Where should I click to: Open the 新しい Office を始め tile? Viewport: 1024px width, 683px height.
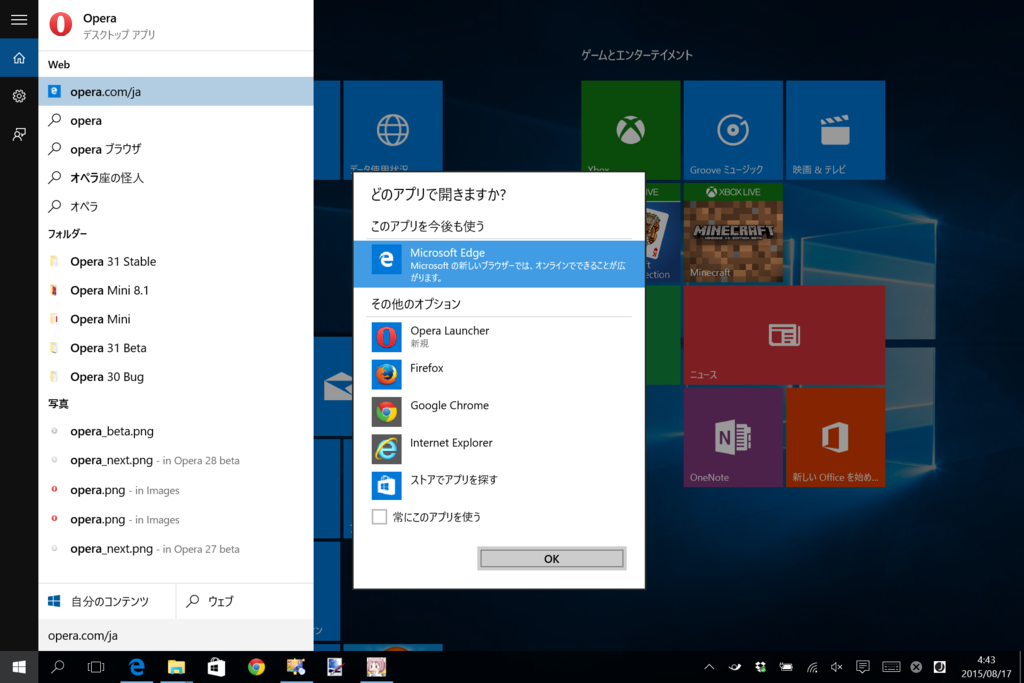click(836, 437)
